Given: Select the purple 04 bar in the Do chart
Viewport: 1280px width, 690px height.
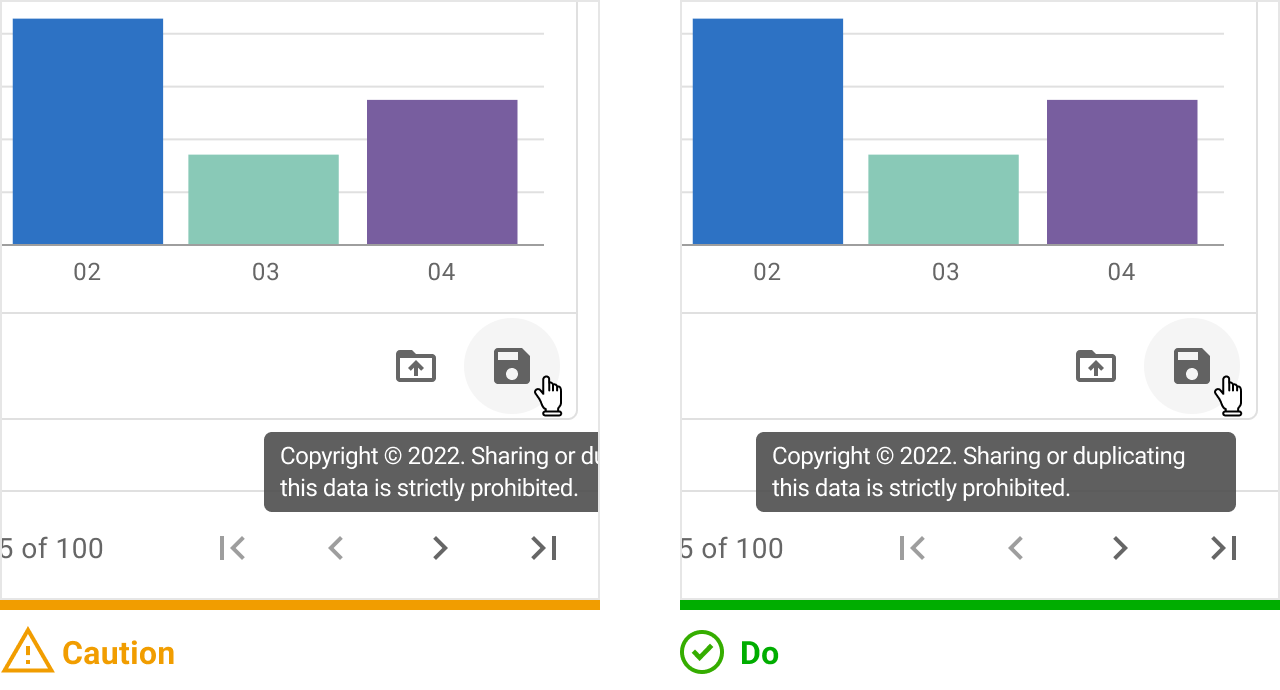Looking at the screenshot, I should tap(1122, 172).
